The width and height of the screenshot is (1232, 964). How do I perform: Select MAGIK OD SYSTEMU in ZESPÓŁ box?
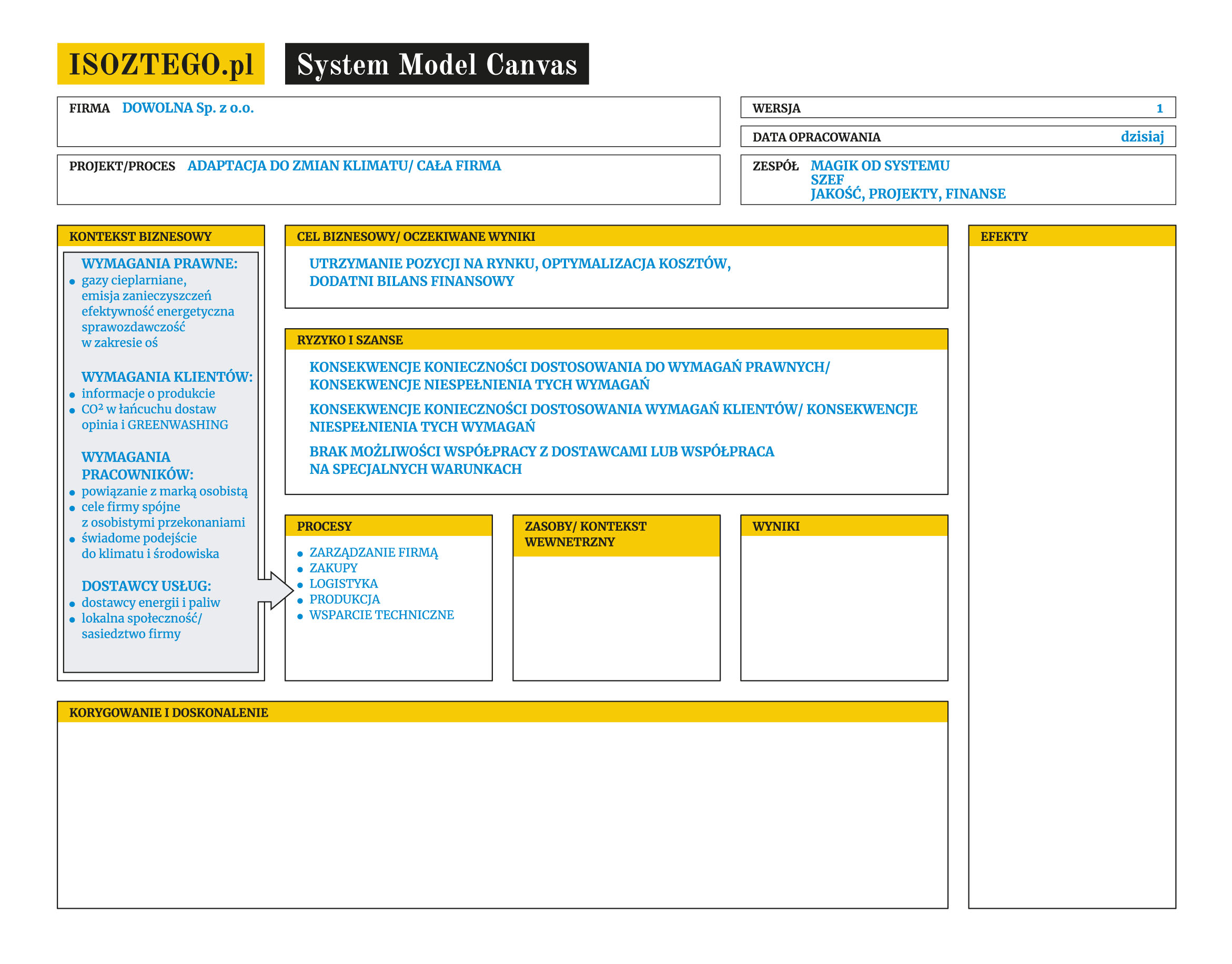tap(879, 166)
